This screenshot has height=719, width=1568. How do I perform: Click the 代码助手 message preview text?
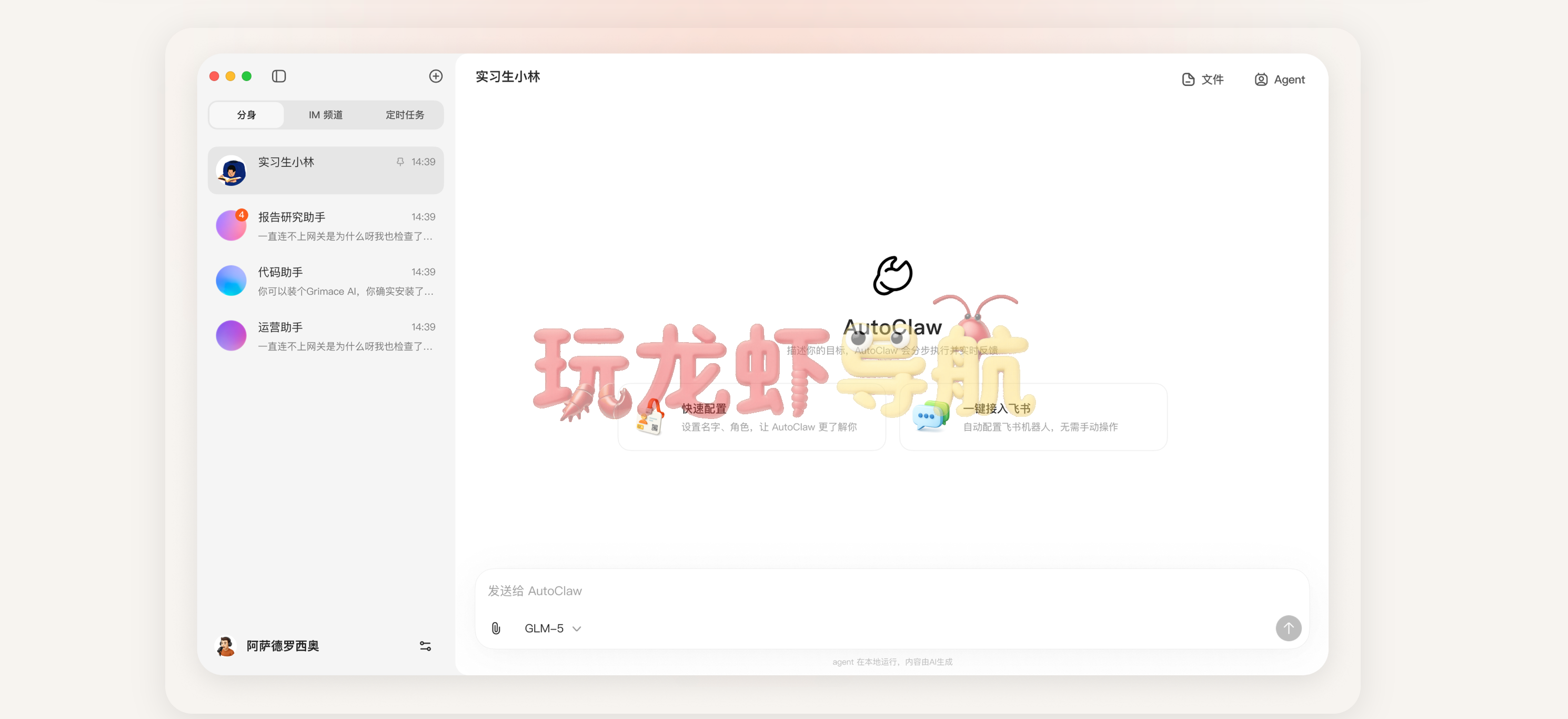click(x=346, y=292)
